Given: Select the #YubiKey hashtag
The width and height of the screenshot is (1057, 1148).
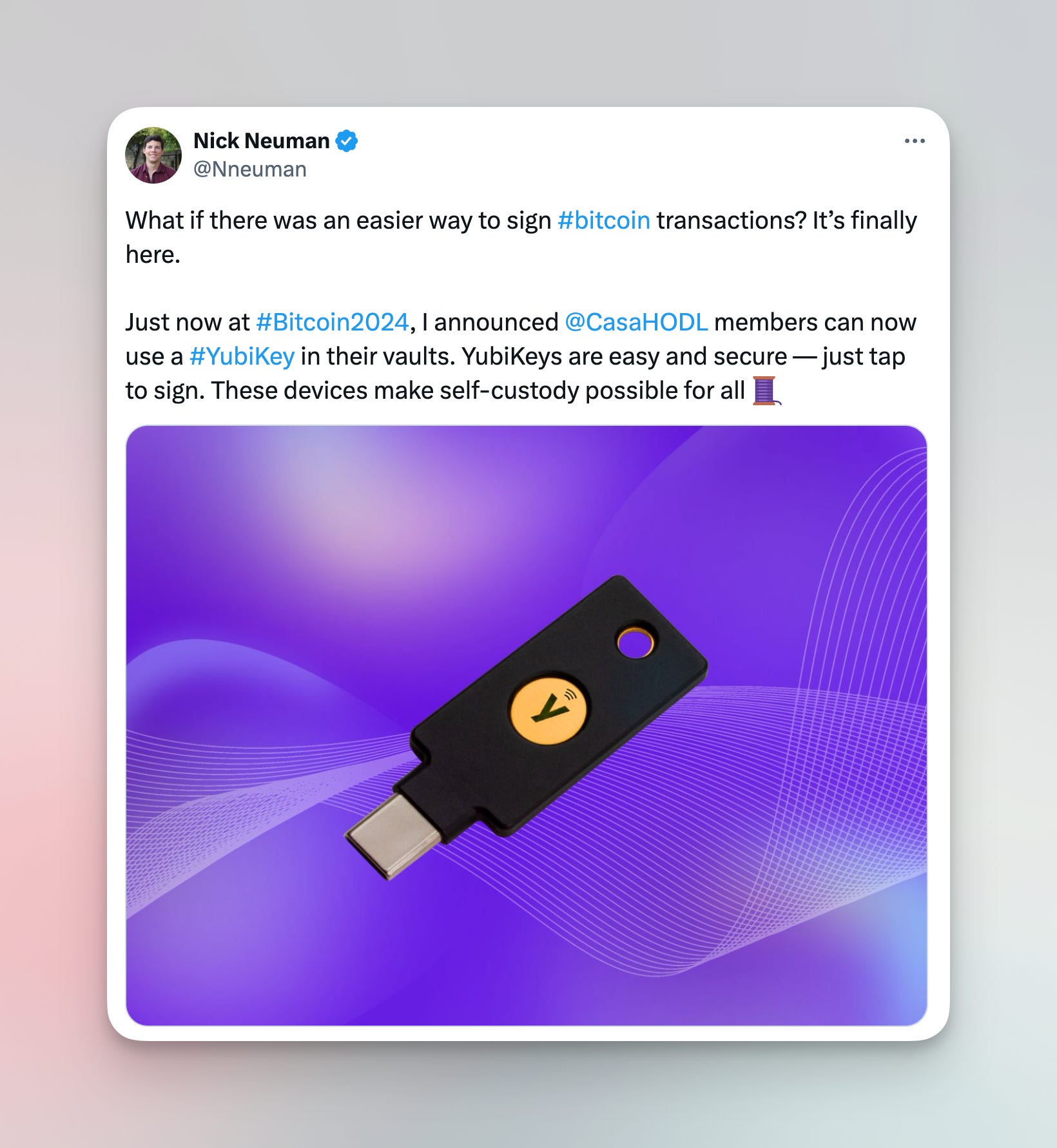Looking at the screenshot, I should tap(242, 356).
